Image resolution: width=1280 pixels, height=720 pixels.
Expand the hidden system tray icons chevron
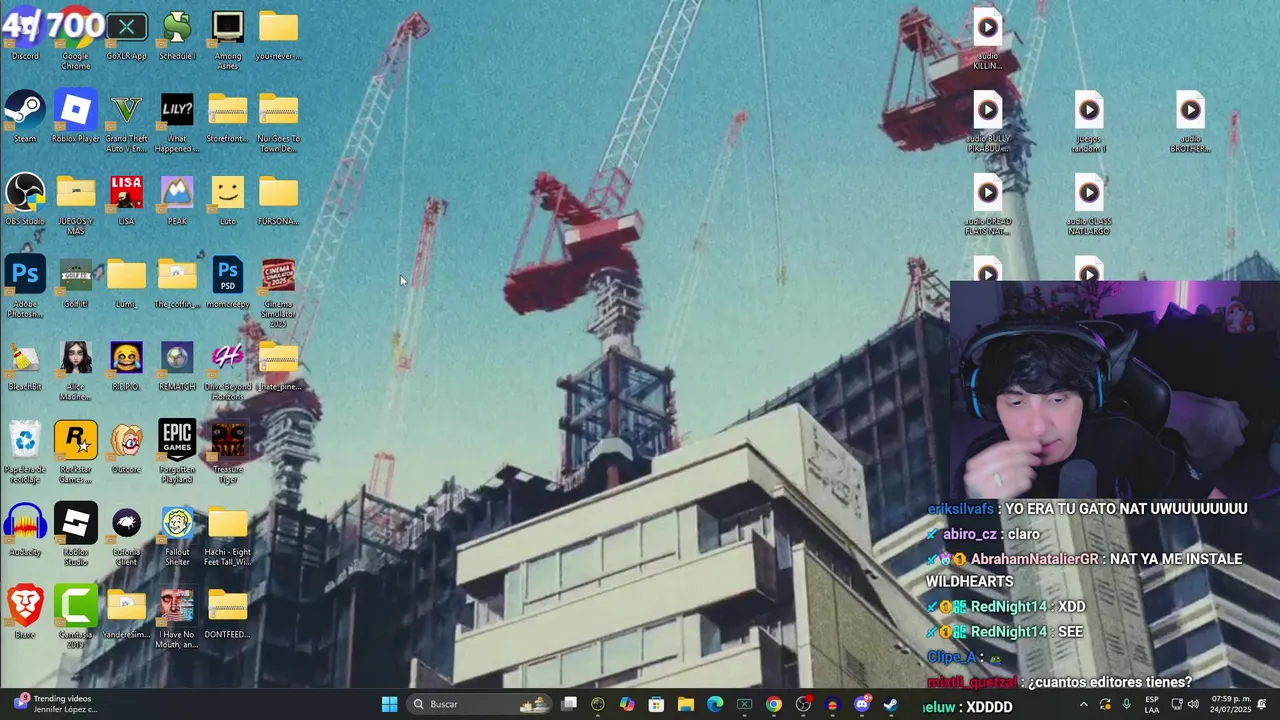pos(1083,704)
